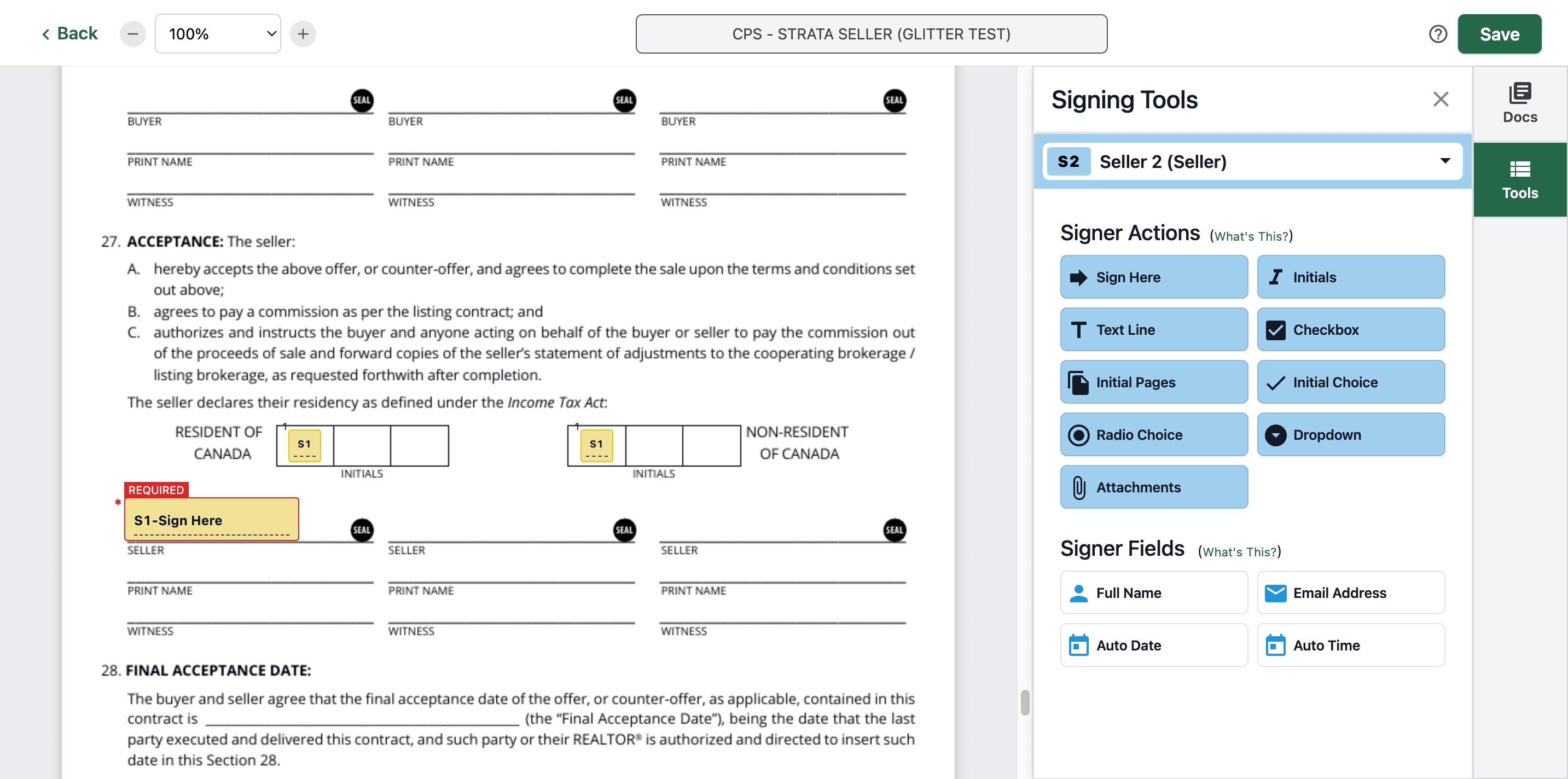Select S1 initials field for Non-Resident of Canada

[596, 446]
